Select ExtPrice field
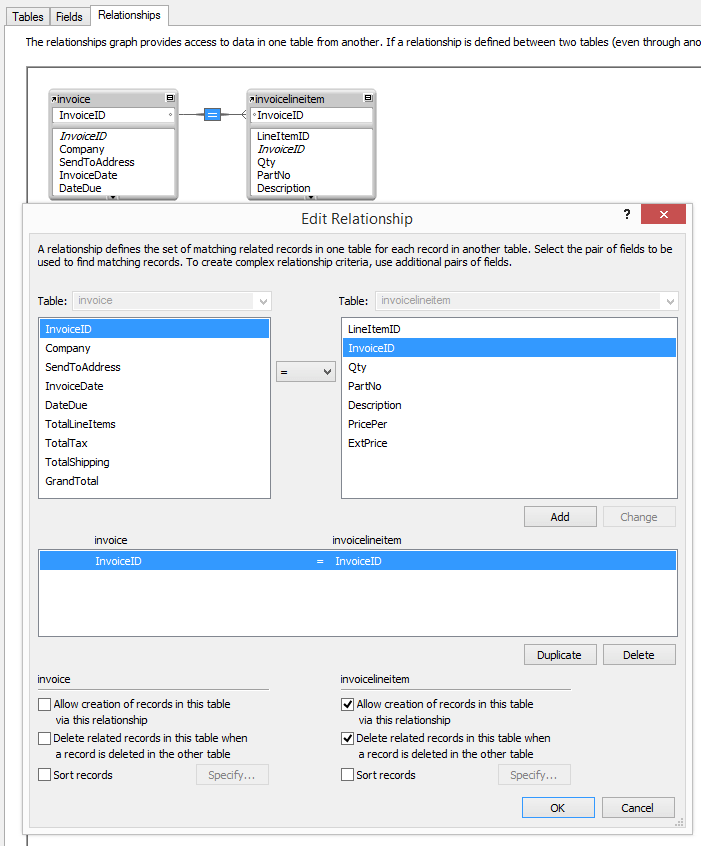Image resolution: width=701 pixels, height=846 pixels. pyautogui.click(x=509, y=443)
